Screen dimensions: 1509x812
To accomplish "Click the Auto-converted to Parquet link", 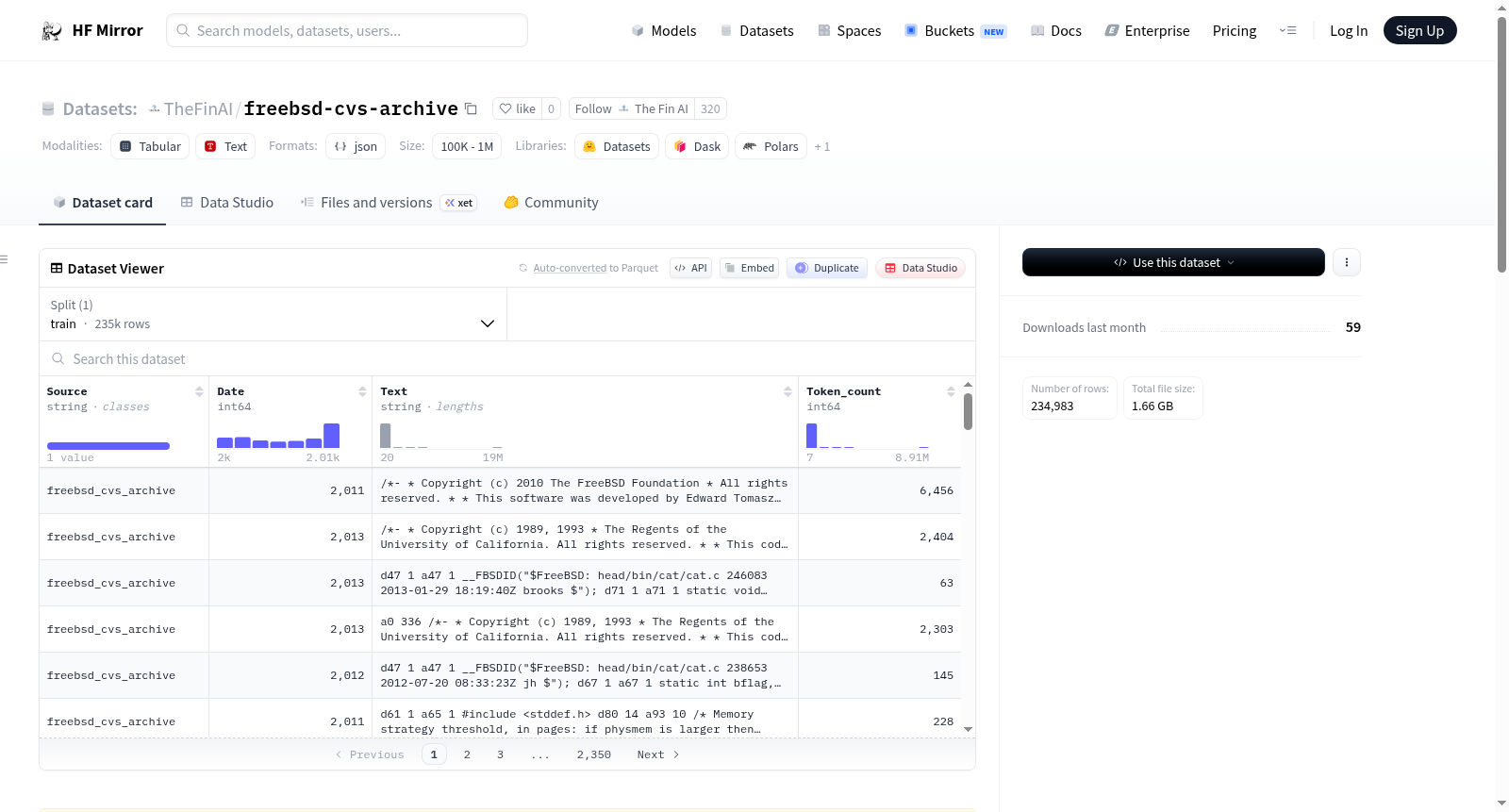I will [x=570, y=268].
